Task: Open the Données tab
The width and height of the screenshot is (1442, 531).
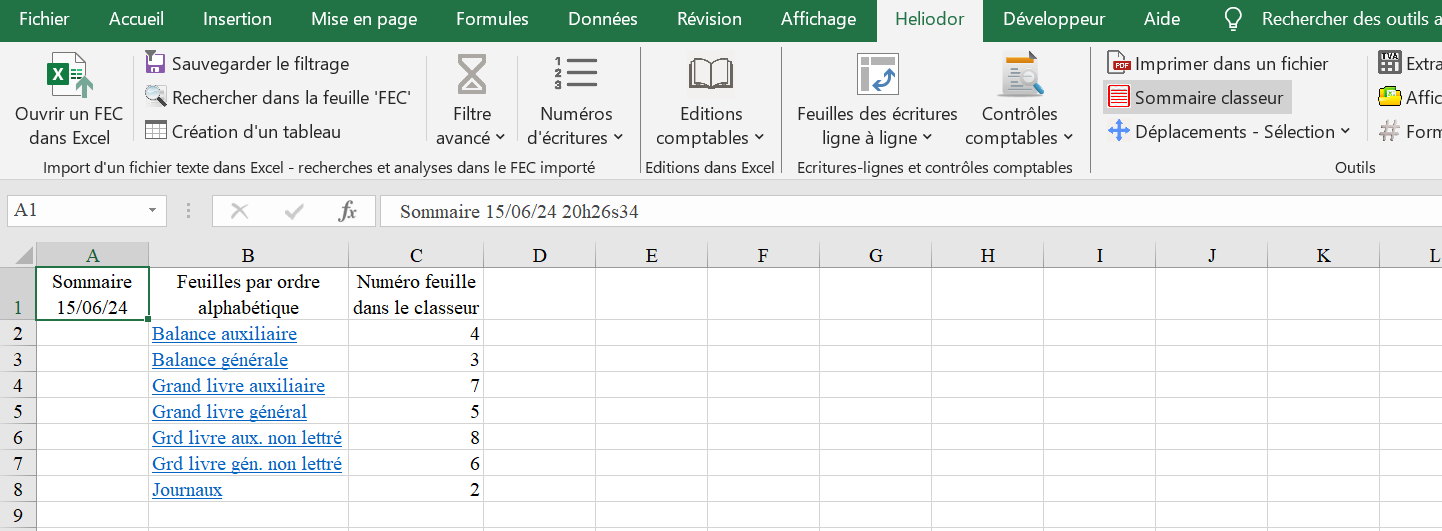Action: coord(602,19)
